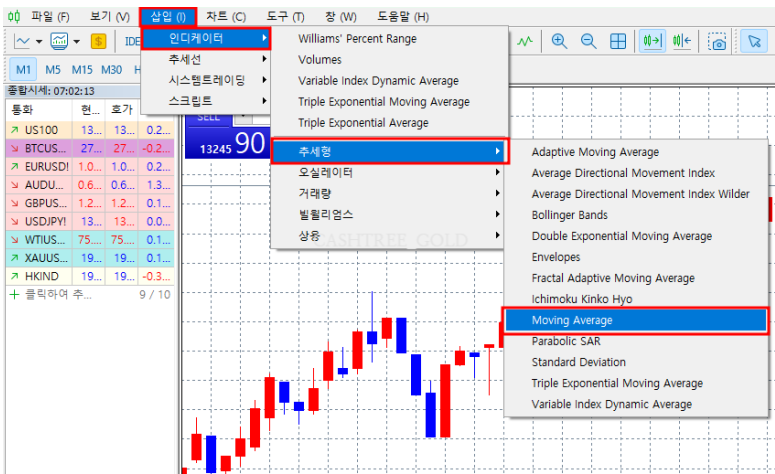Image resolution: width=775 pixels, height=474 pixels.
Task: Click the EURUSD! symbol row
Action: (90, 167)
